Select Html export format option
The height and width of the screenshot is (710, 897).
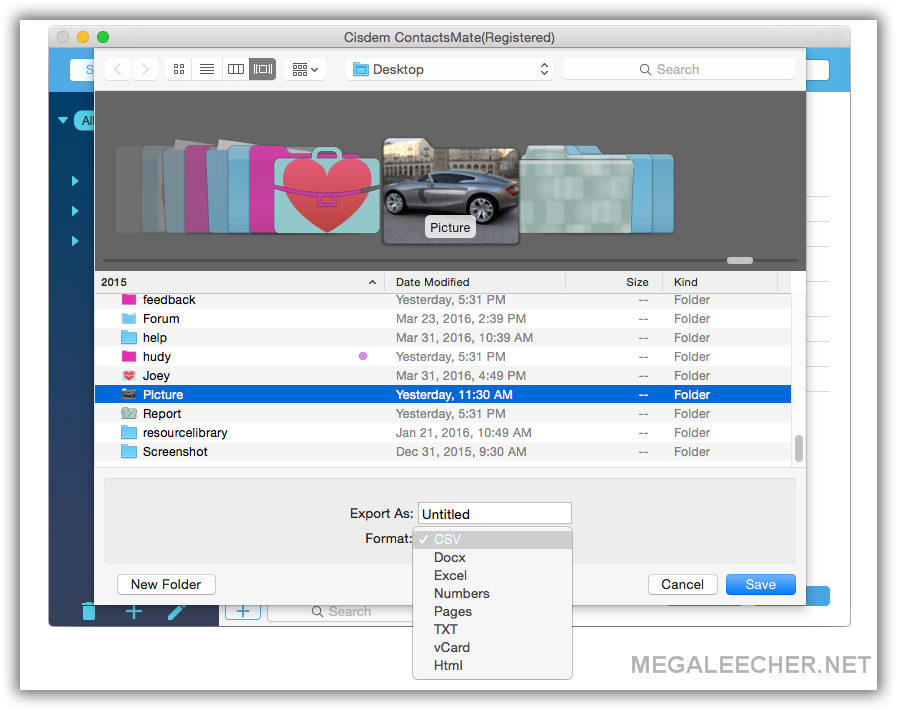click(x=448, y=665)
